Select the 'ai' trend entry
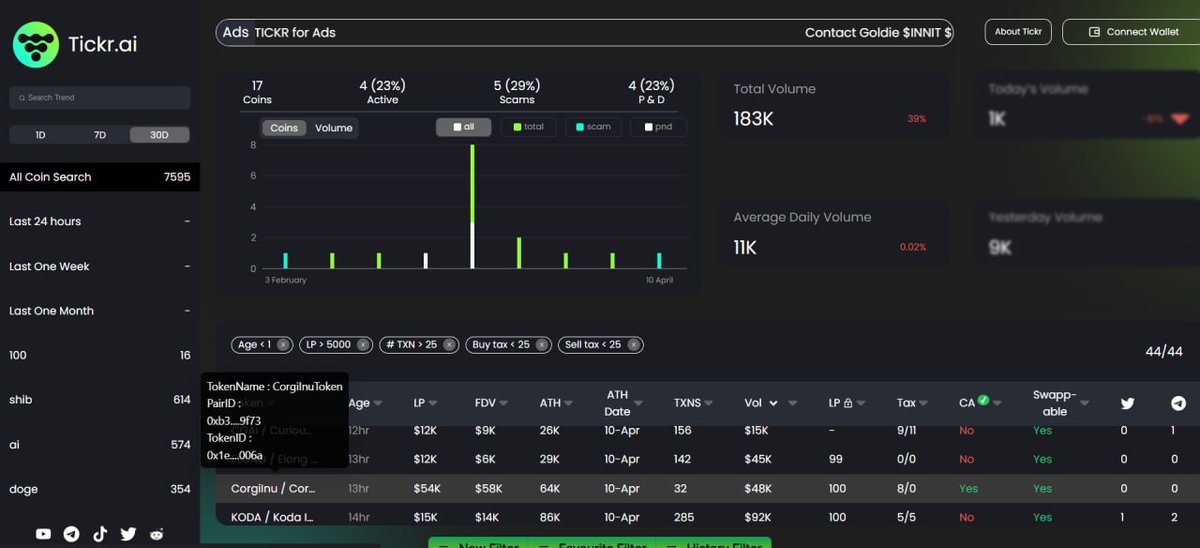 click(100, 444)
